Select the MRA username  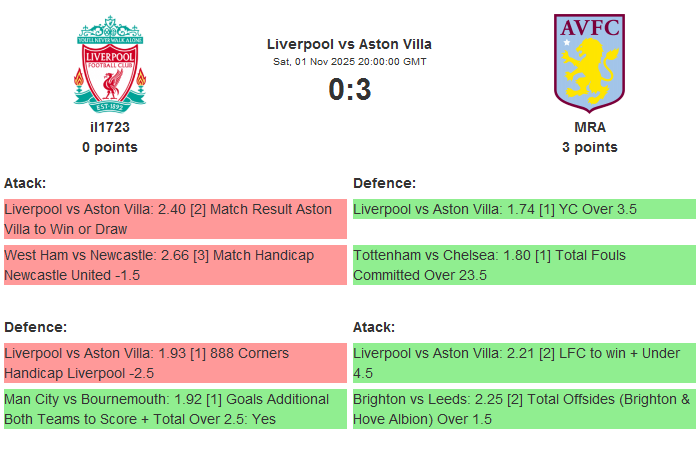[590, 127]
